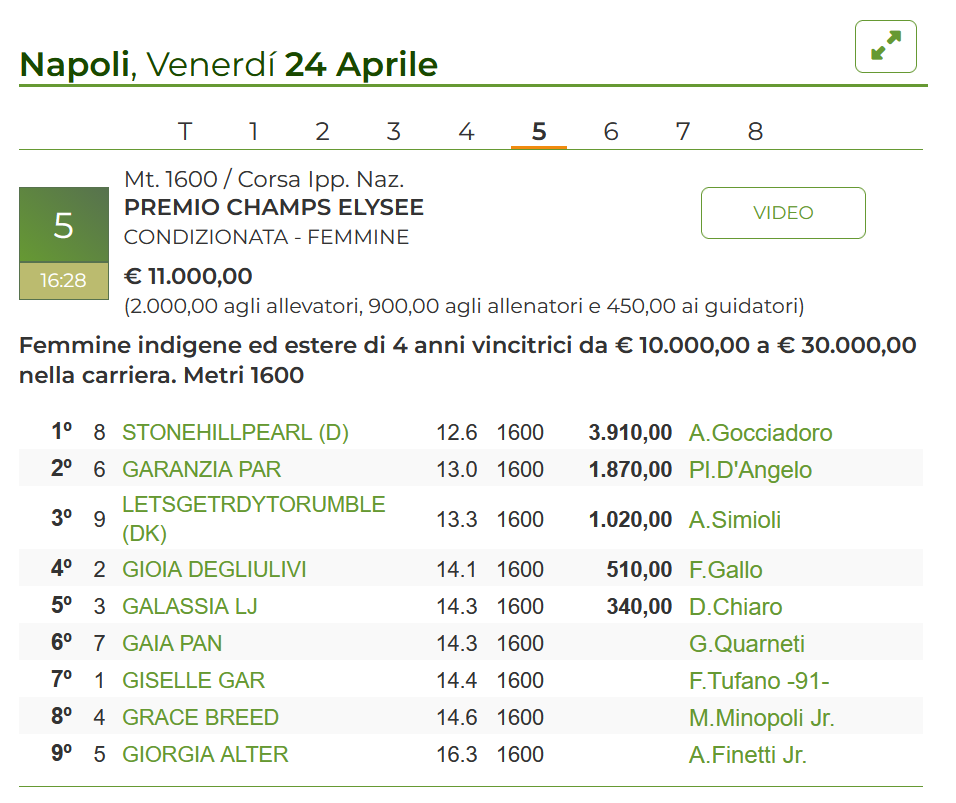Open driver Pl.D'Angelo profile
Screen dimensions: 956x803
click(x=750, y=470)
